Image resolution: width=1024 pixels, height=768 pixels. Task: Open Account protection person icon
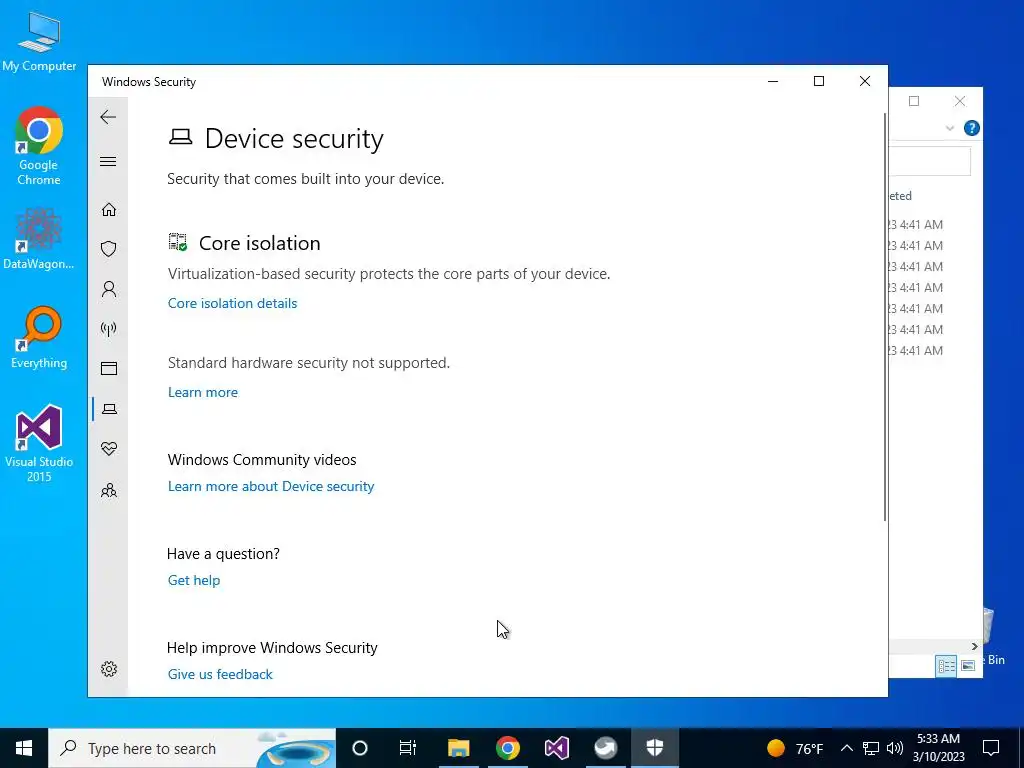pyautogui.click(x=109, y=289)
